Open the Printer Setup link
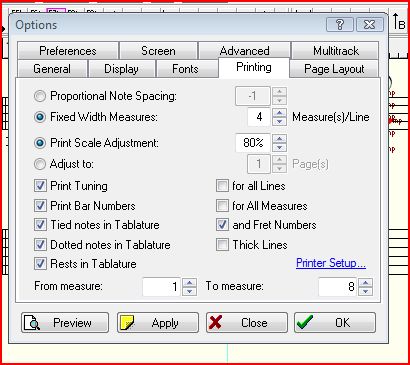This screenshot has height=365, width=410. (331, 263)
